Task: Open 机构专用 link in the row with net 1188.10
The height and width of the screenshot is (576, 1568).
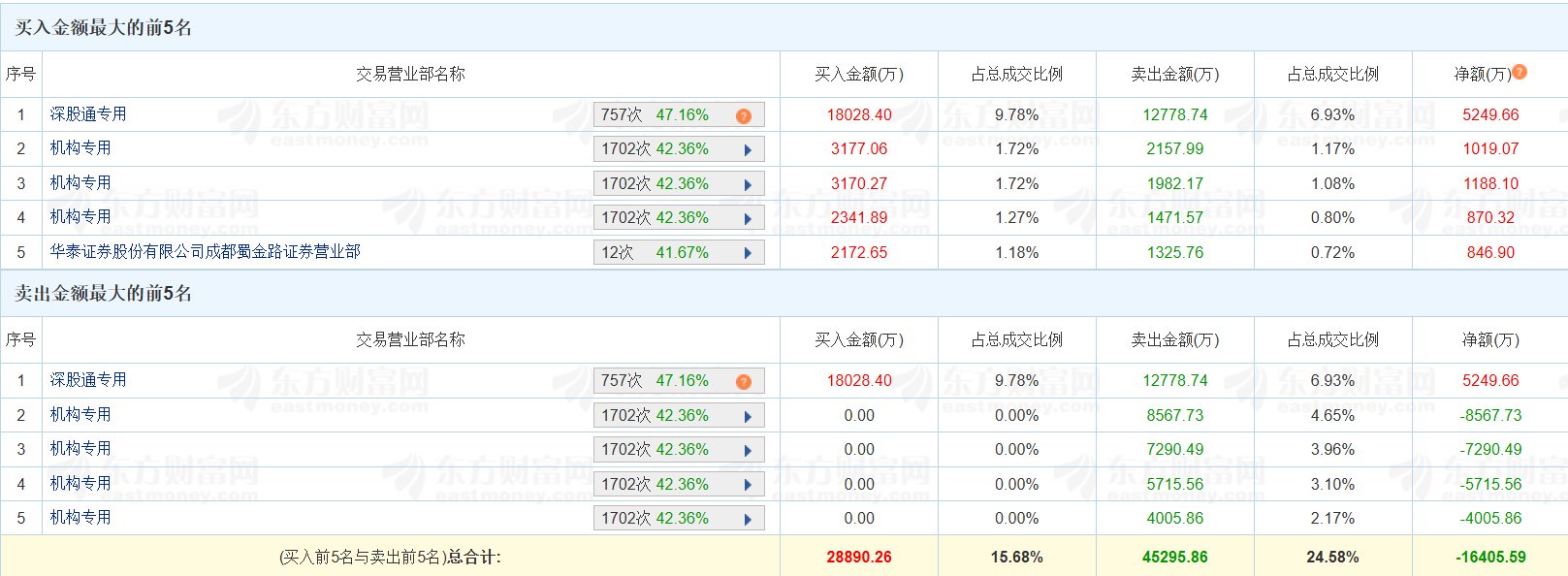Action: point(80,183)
